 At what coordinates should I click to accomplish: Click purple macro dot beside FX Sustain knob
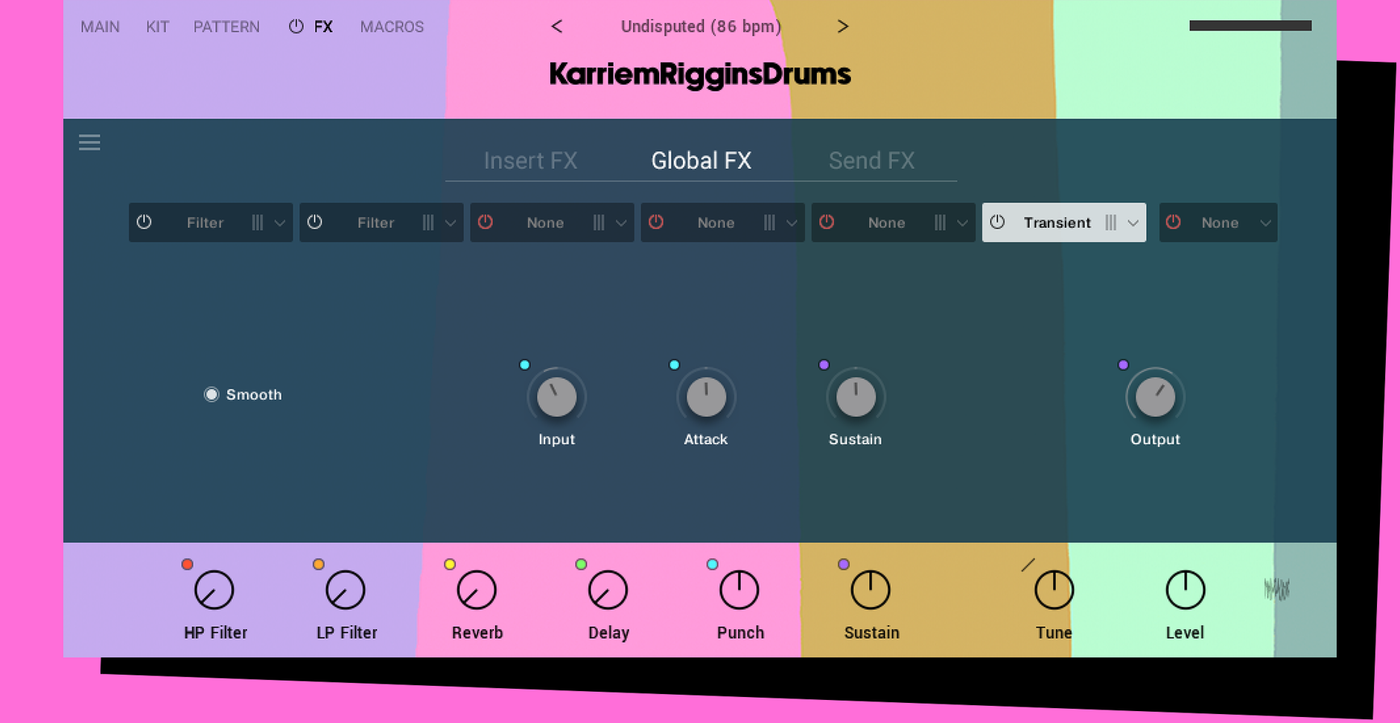824,365
